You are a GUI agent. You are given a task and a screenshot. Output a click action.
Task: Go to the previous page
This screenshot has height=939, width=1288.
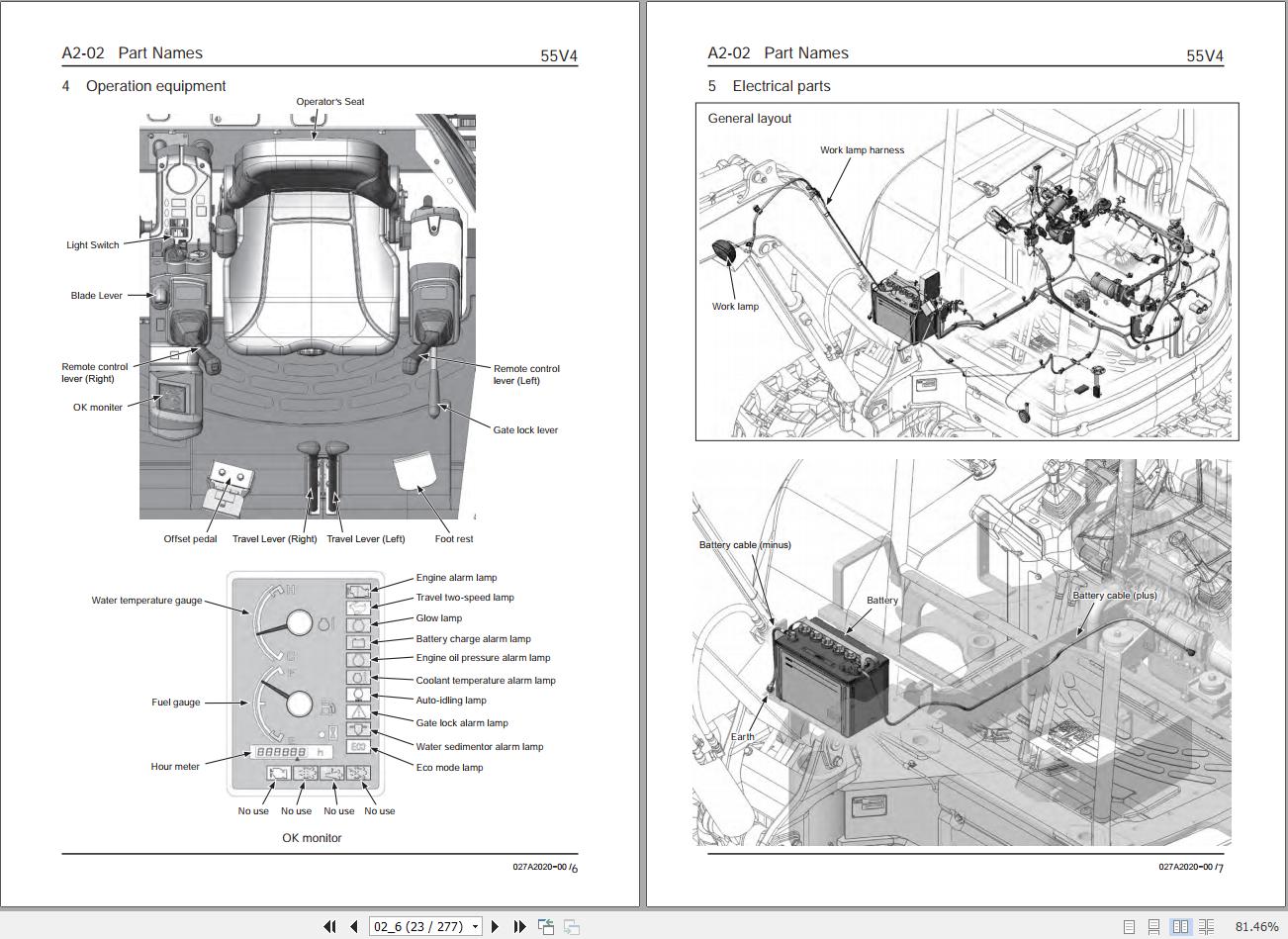pyautogui.click(x=352, y=926)
